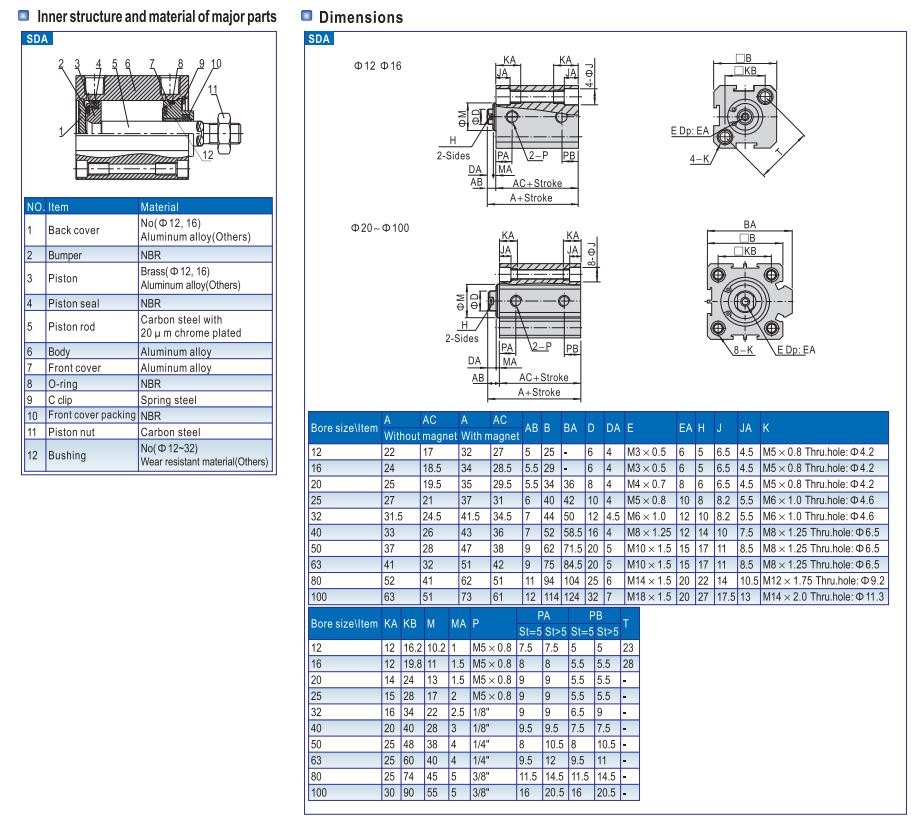Click the '4-K' callout on upper front view
911x823 pixels.
700,159
